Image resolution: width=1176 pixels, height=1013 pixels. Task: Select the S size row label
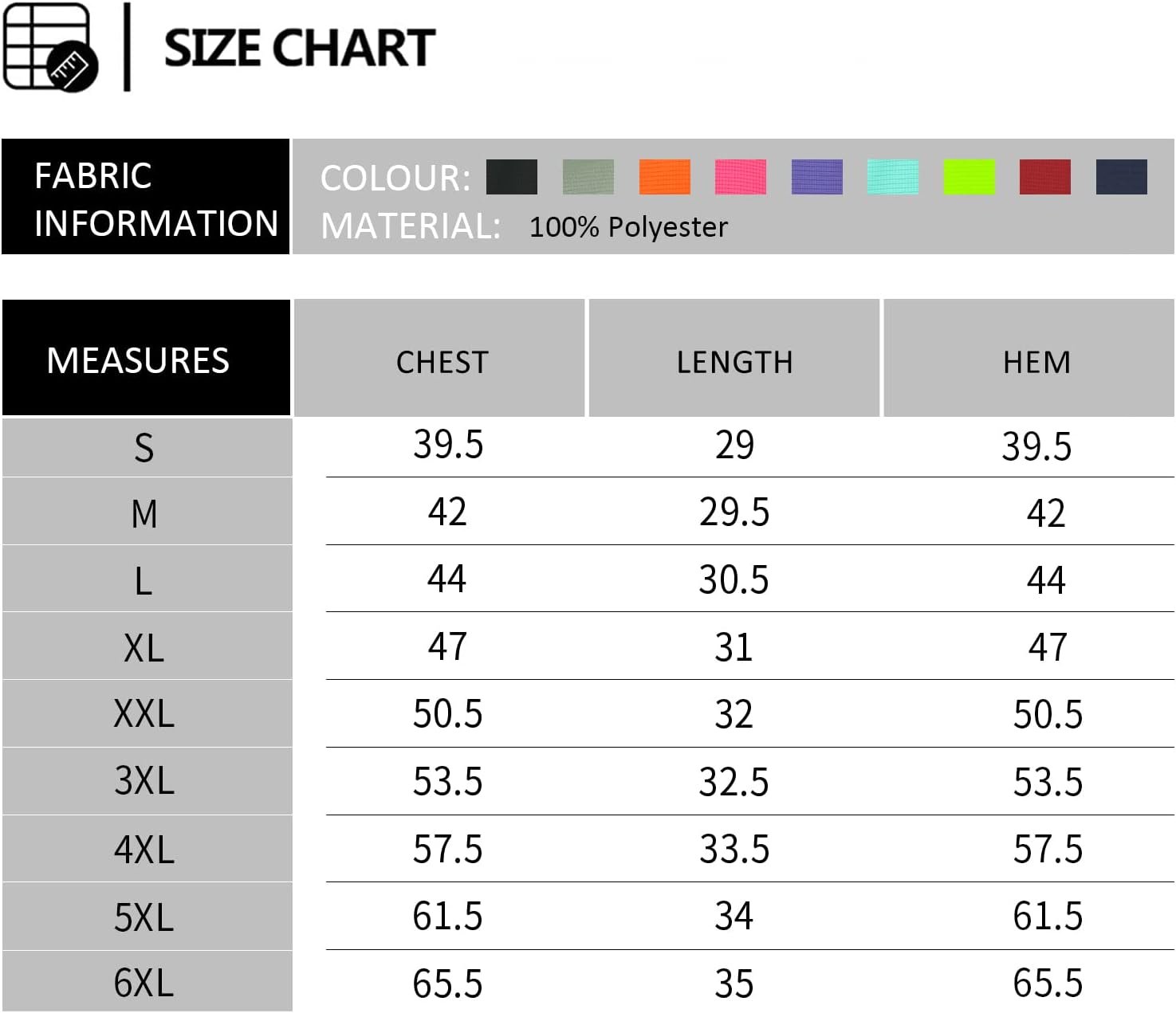pos(144,448)
